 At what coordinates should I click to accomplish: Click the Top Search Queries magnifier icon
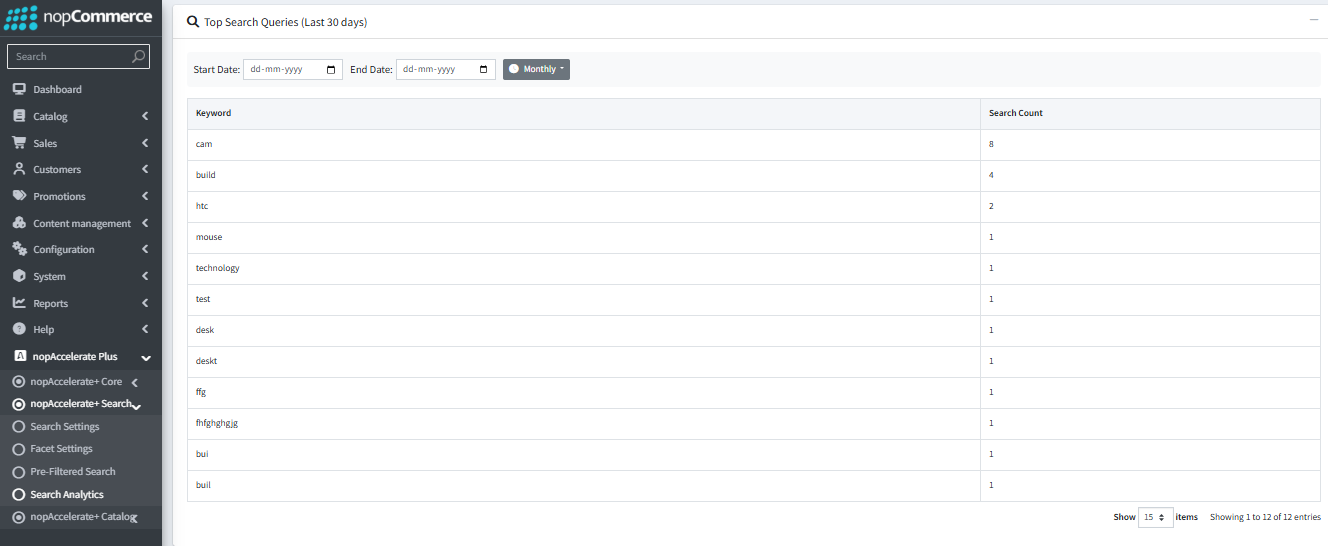click(x=193, y=21)
